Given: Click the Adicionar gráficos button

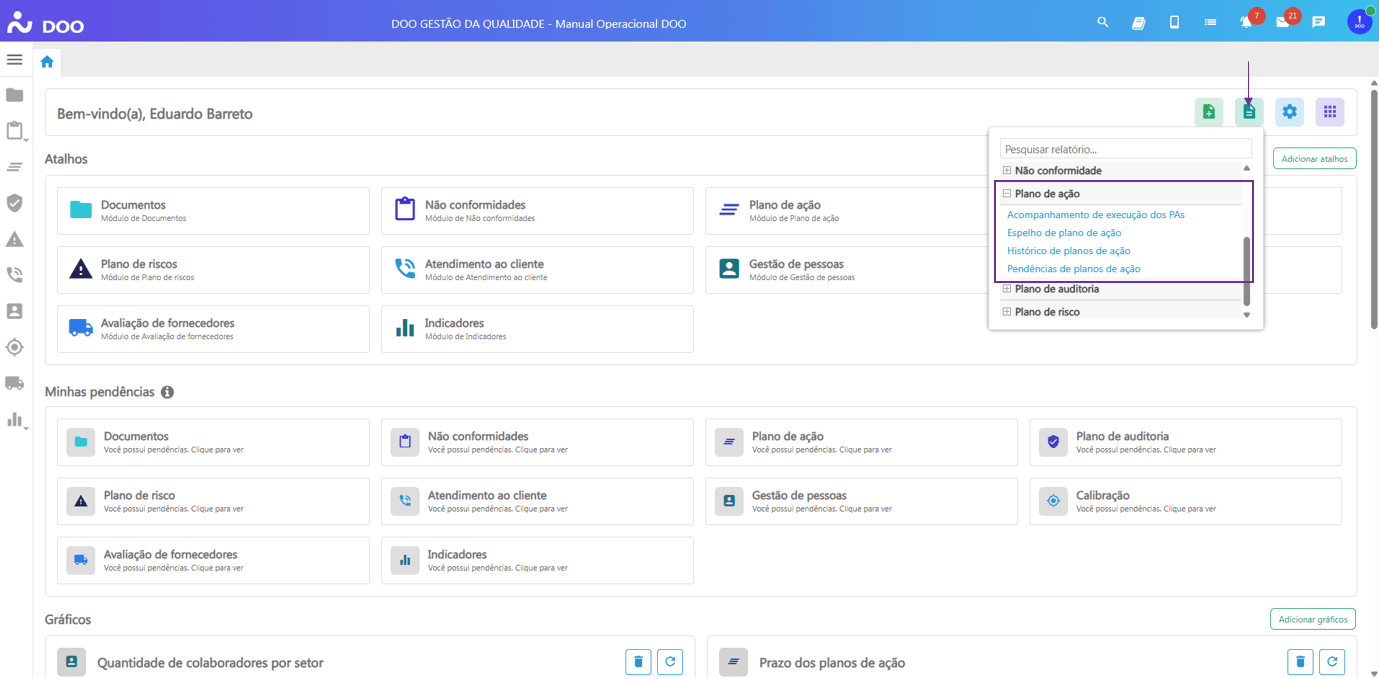Looking at the screenshot, I should [x=1312, y=619].
